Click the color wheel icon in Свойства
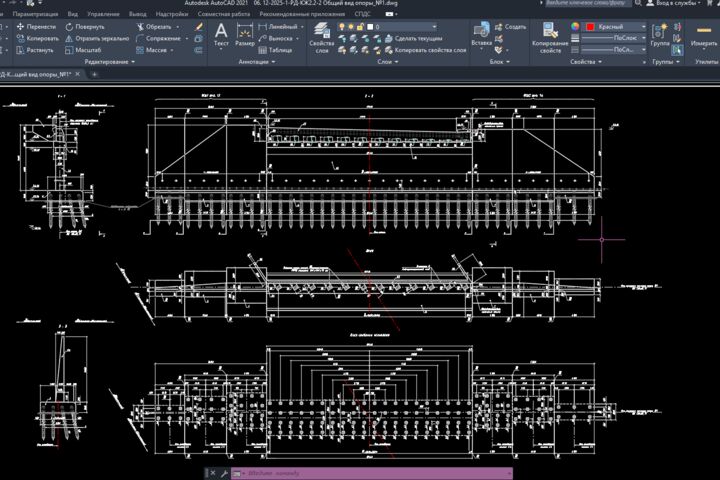 coord(575,27)
